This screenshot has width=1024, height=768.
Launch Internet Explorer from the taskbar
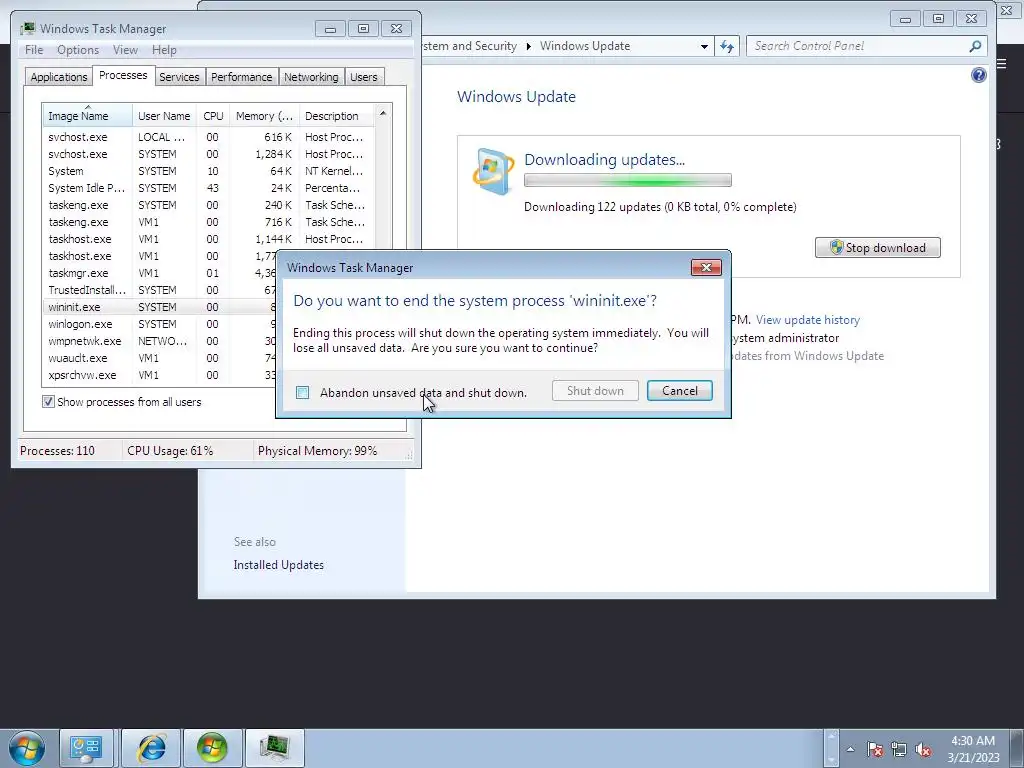click(152, 748)
